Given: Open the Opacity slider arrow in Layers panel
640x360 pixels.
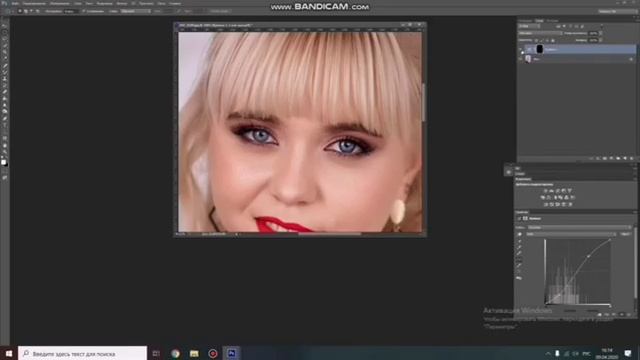Looking at the screenshot, I should [601, 33].
